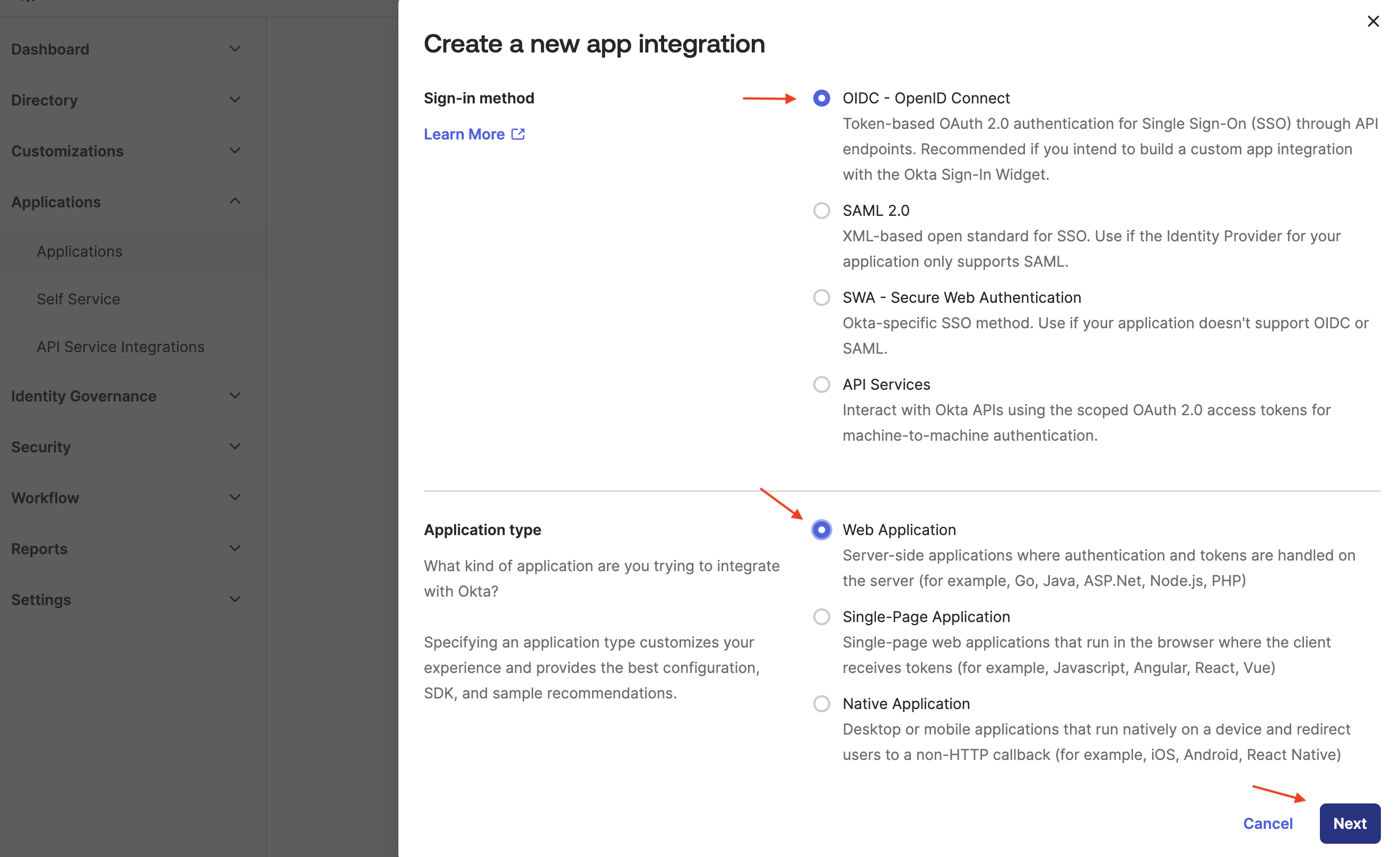Open the Learn More link
The height and width of the screenshot is (857, 1400).
point(464,134)
